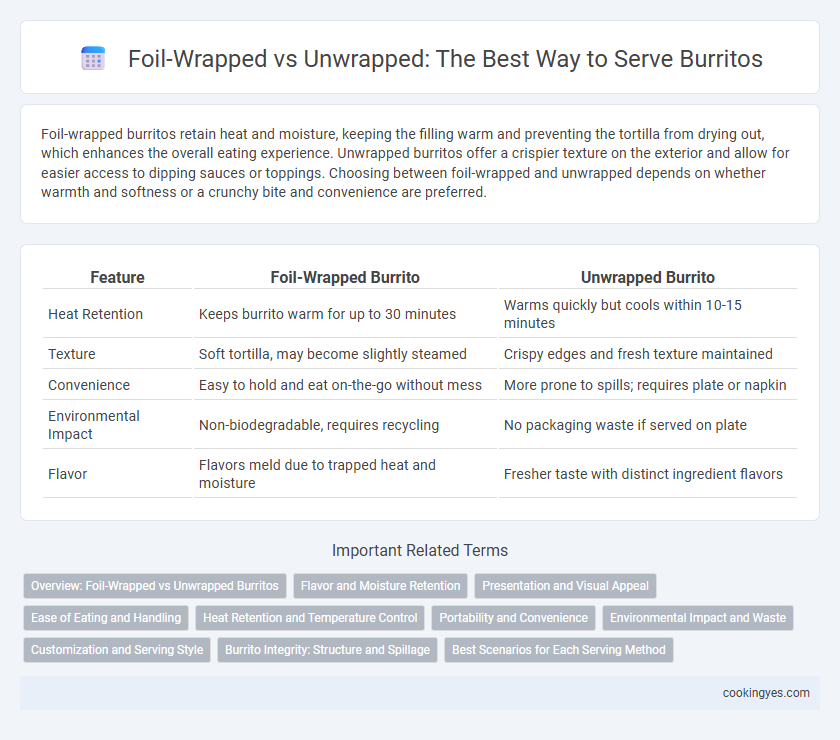This screenshot has height=740, width=840.
Task: Click 'Heat Retention and Temperature Control' tag
Action: (310, 618)
